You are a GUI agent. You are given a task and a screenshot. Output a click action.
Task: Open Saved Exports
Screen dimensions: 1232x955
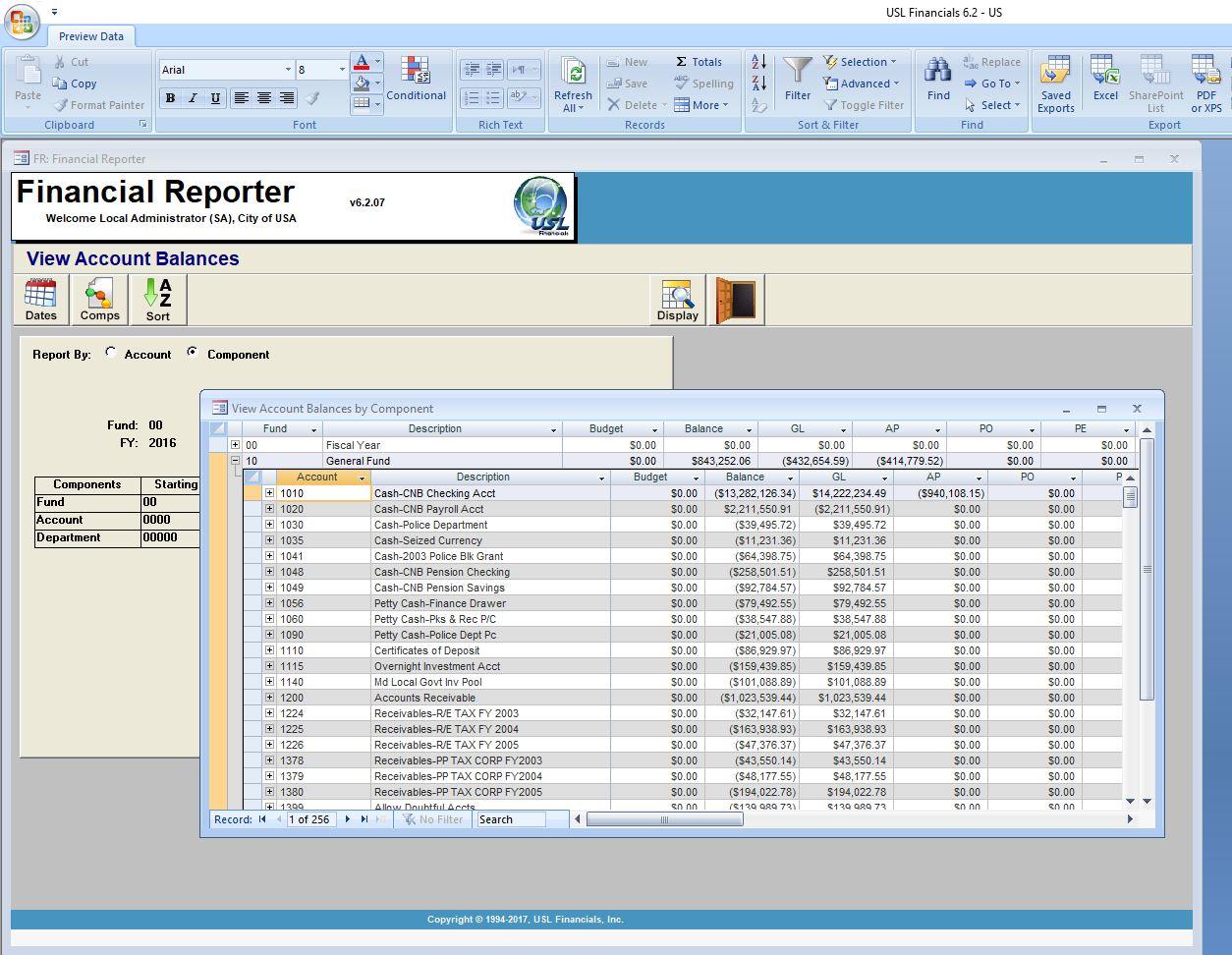pyautogui.click(x=1056, y=84)
